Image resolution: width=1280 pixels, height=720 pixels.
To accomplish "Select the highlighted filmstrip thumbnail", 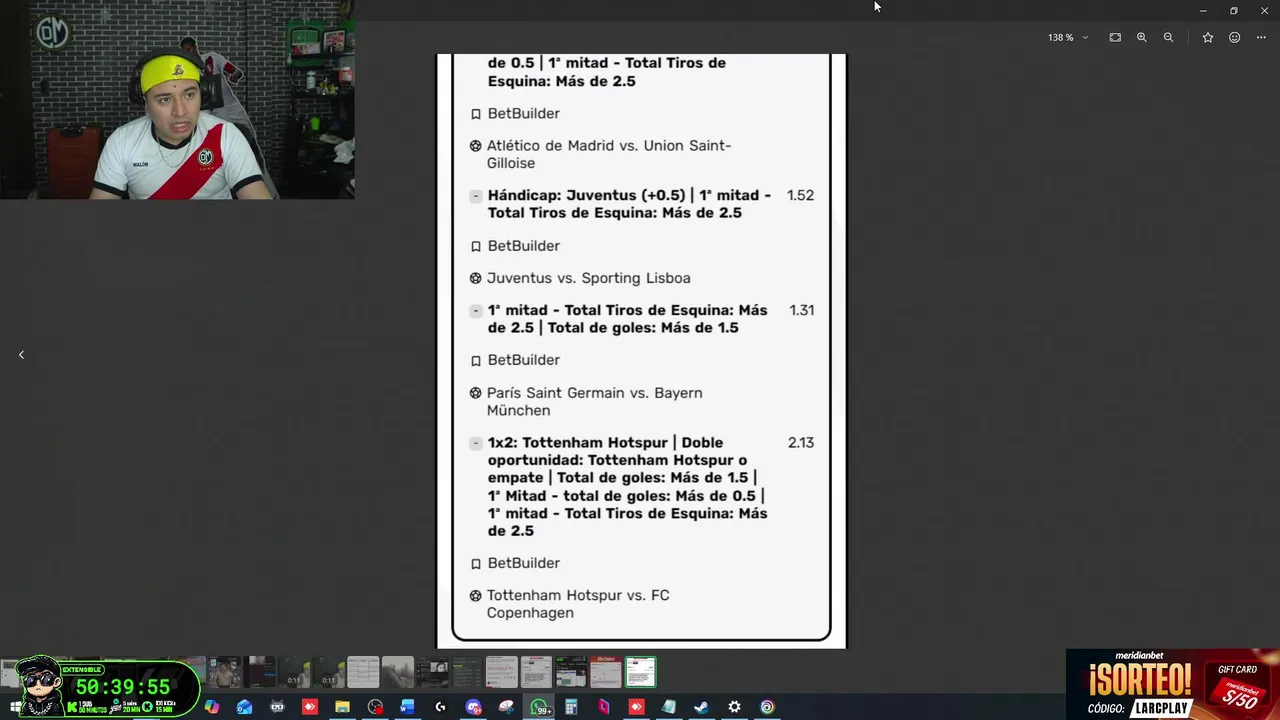I will (641, 672).
